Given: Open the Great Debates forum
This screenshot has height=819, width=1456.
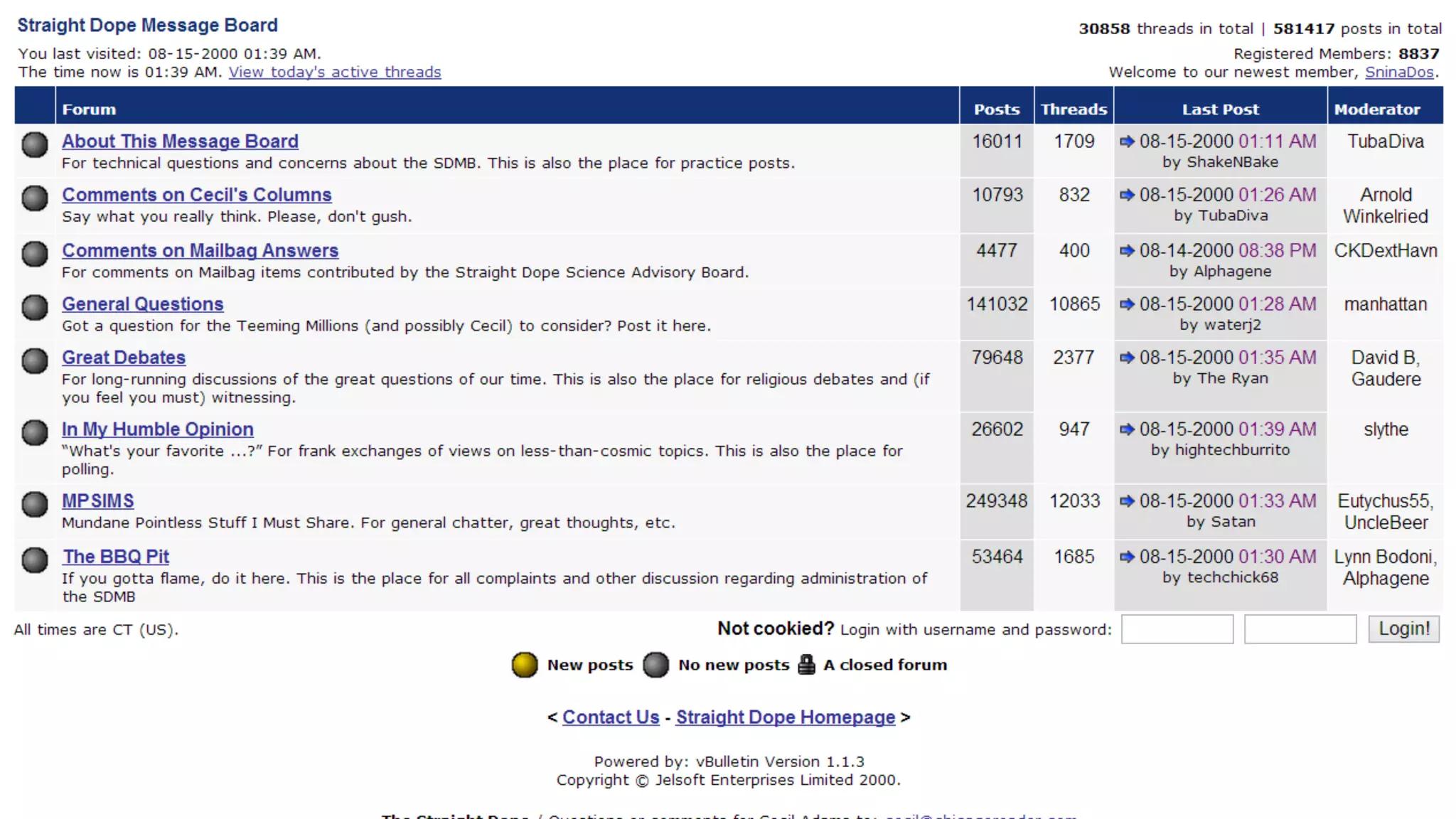Looking at the screenshot, I should click(124, 358).
